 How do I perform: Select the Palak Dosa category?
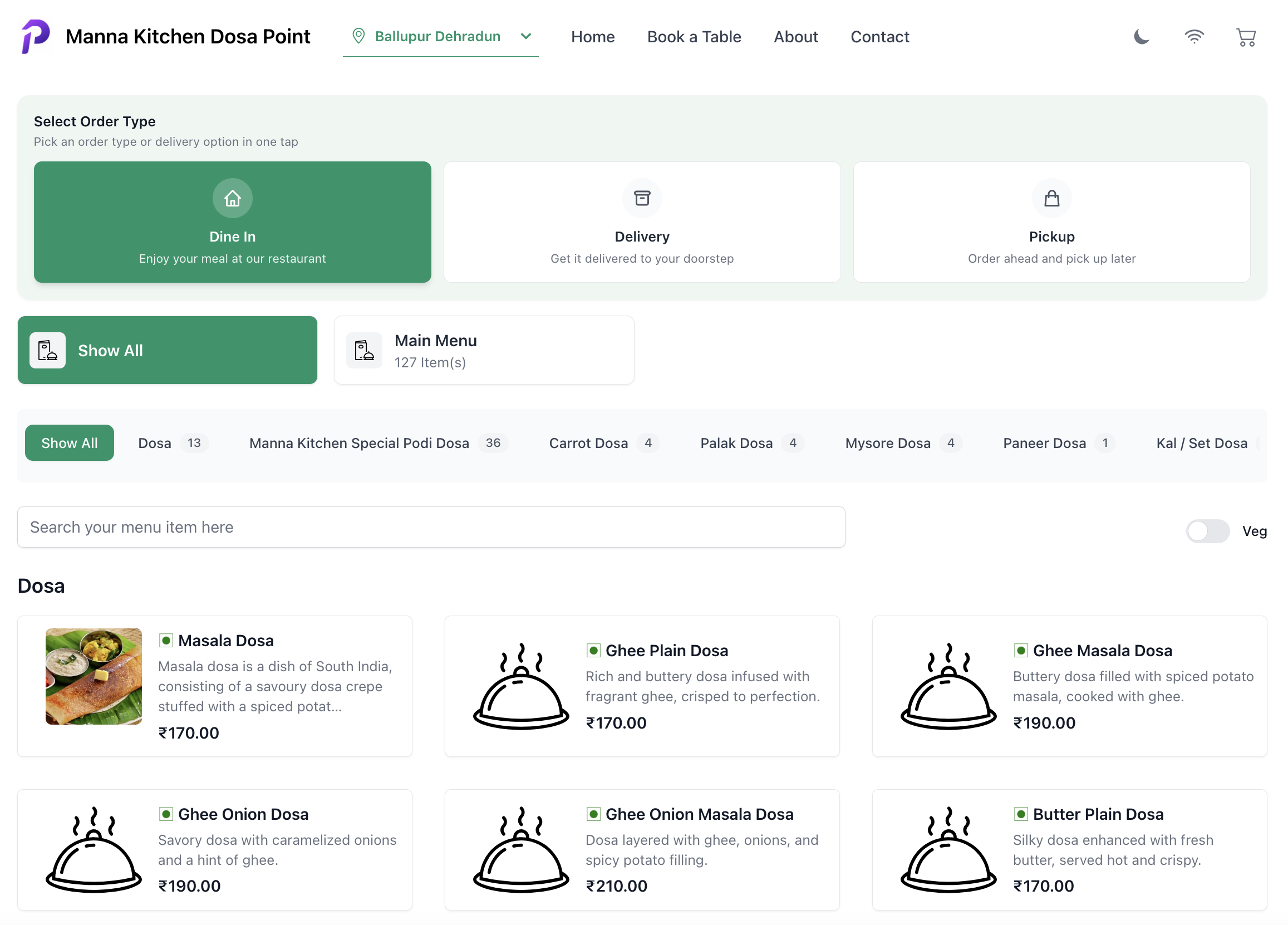click(x=752, y=443)
